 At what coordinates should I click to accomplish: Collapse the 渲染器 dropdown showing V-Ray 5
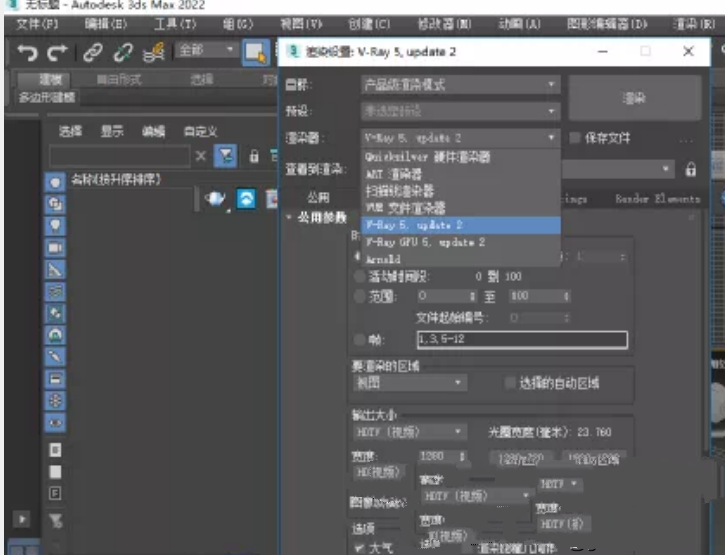point(461,138)
